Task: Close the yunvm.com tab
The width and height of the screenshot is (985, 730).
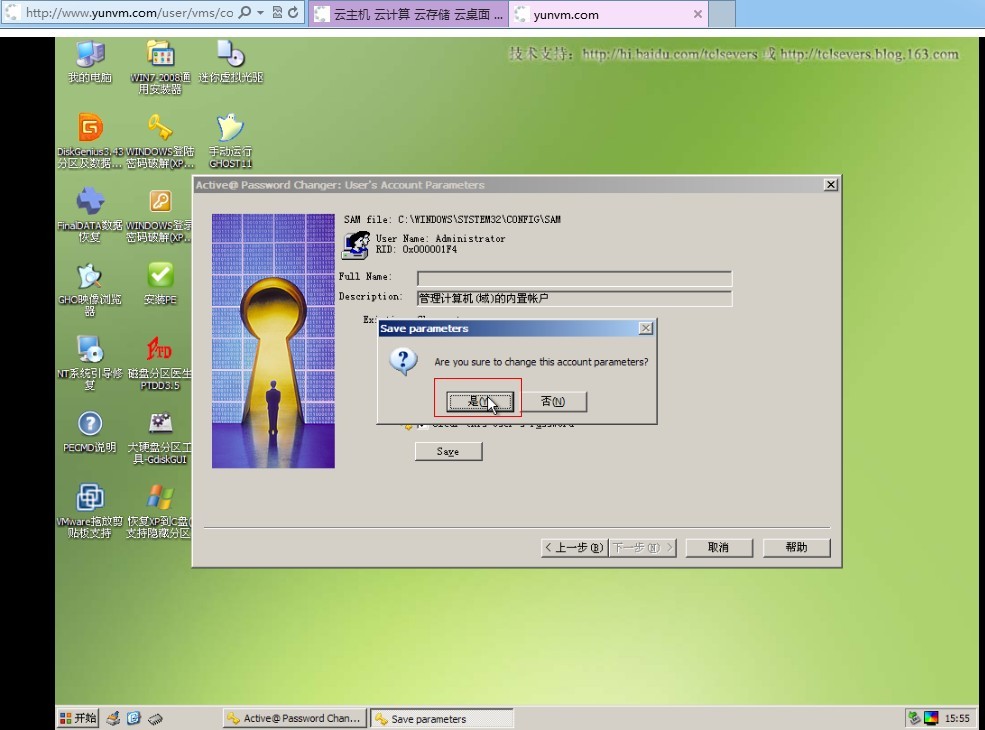Action: [x=697, y=14]
